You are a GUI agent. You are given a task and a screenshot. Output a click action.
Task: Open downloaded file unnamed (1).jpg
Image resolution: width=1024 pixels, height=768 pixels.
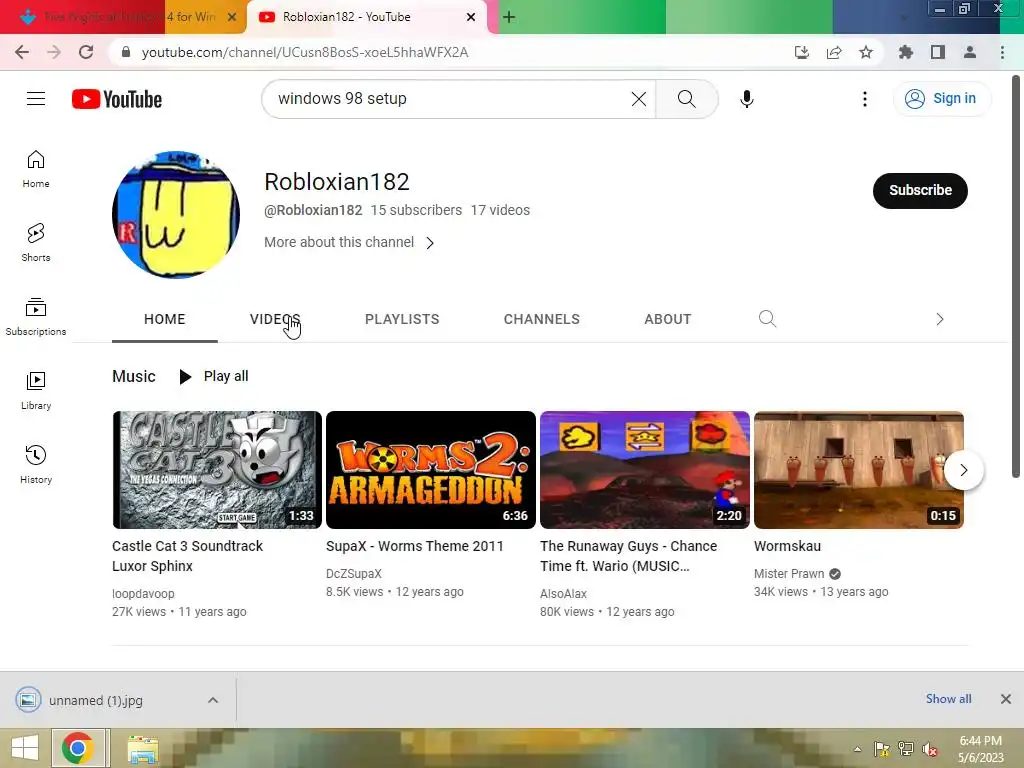95,700
